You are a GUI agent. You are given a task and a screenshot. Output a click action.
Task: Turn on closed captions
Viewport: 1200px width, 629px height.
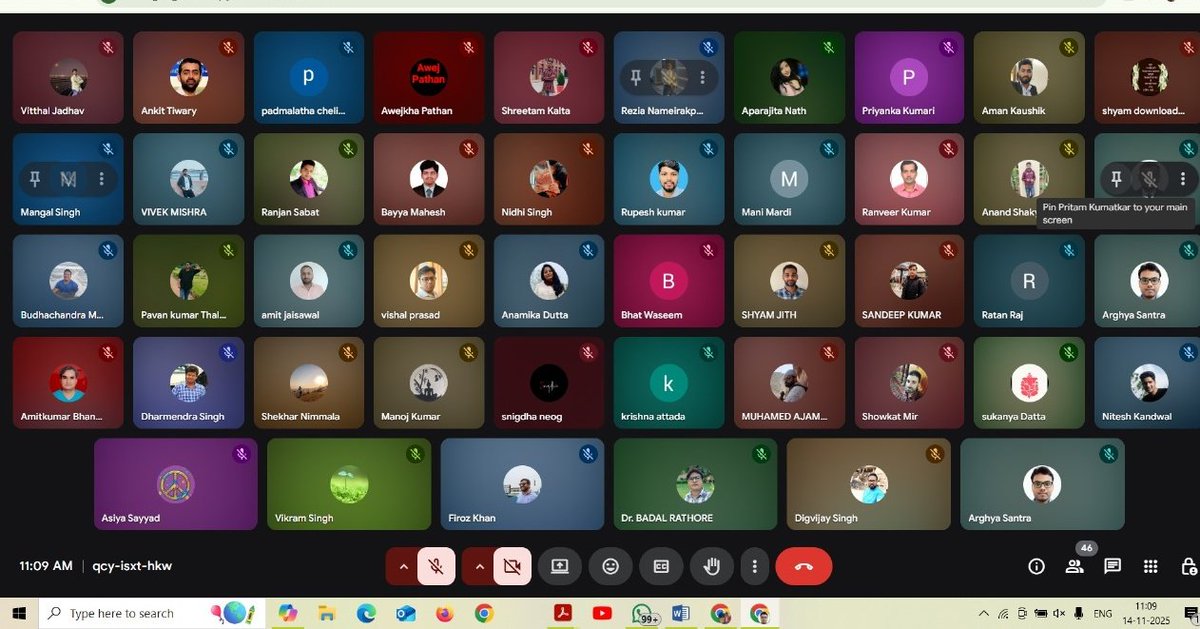click(661, 566)
